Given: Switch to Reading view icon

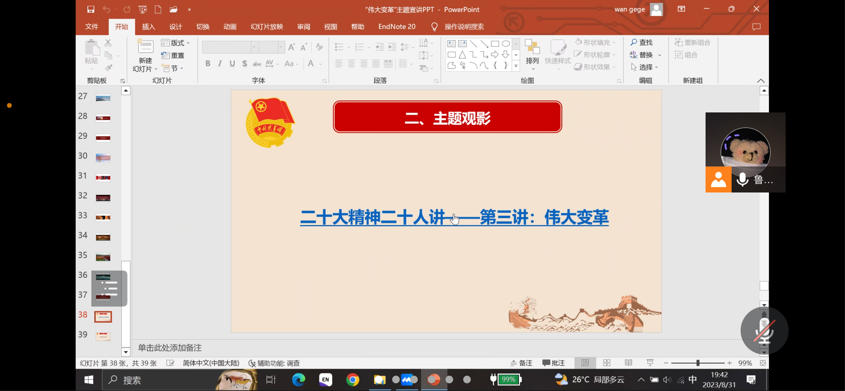Looking at the screenshot, I should pos(628,363).
